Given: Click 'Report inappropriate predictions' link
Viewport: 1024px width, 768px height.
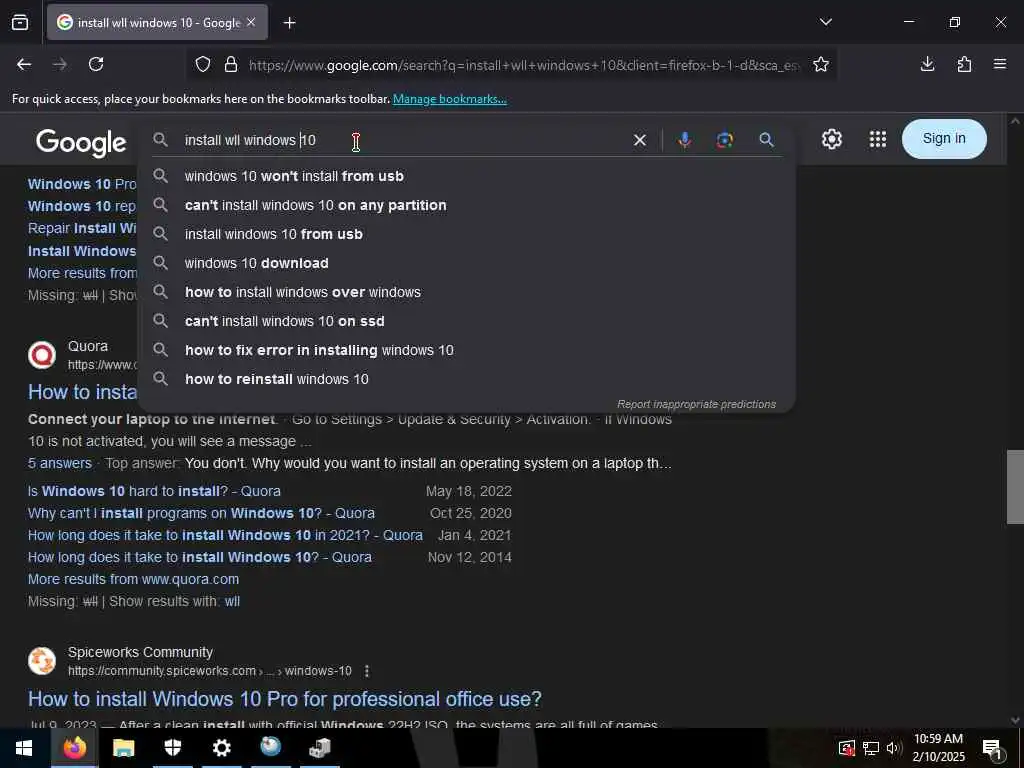Looking at the screenshot, I should [x=696, y=404].
